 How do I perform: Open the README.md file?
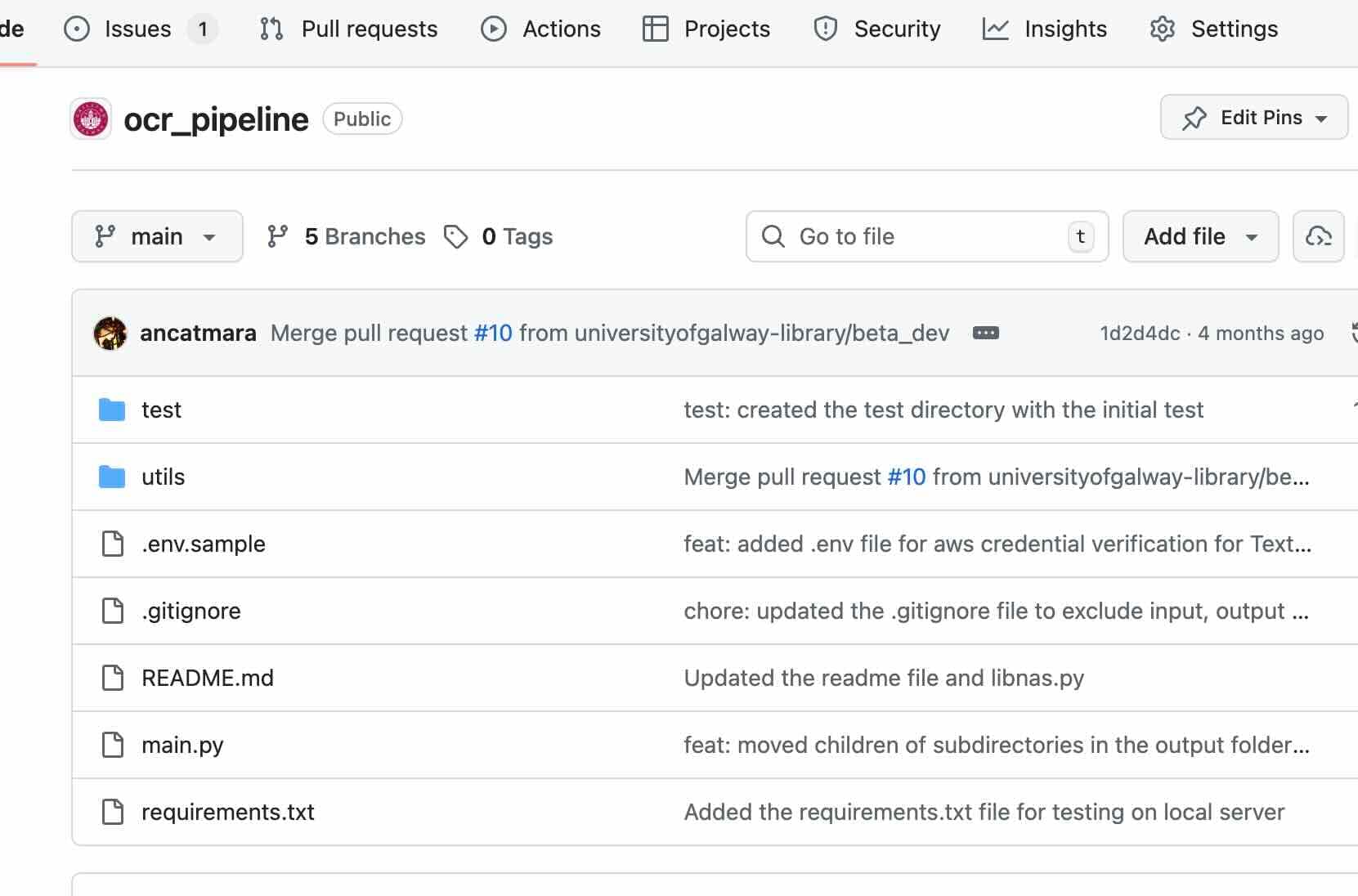pyautogui.click(x=207, y=679)
